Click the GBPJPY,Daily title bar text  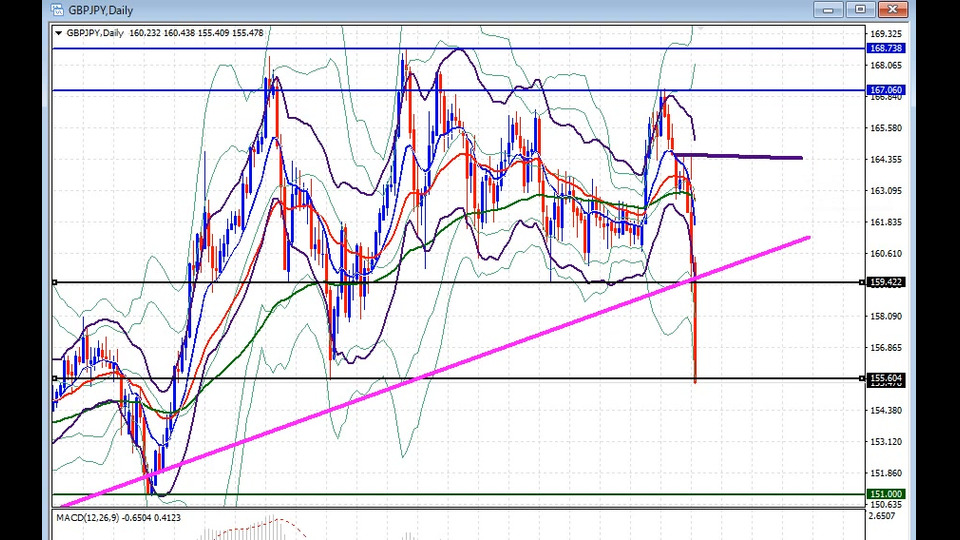[x=101, y=10]
